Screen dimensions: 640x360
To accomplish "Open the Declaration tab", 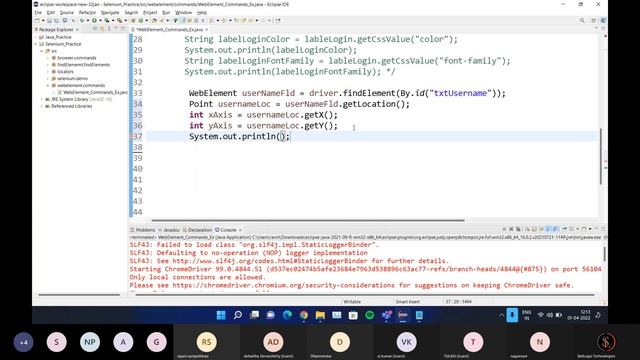I will [198, 230].
